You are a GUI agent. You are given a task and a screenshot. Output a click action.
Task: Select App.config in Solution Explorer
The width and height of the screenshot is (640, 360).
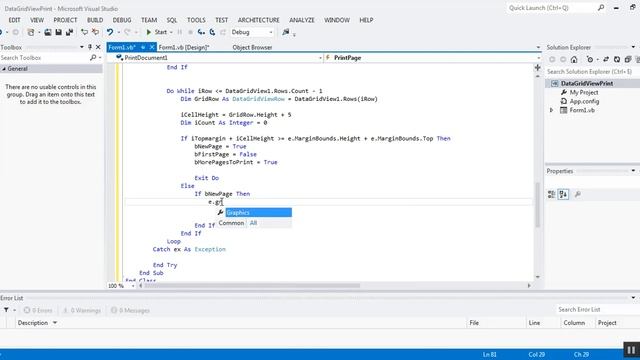584,101
